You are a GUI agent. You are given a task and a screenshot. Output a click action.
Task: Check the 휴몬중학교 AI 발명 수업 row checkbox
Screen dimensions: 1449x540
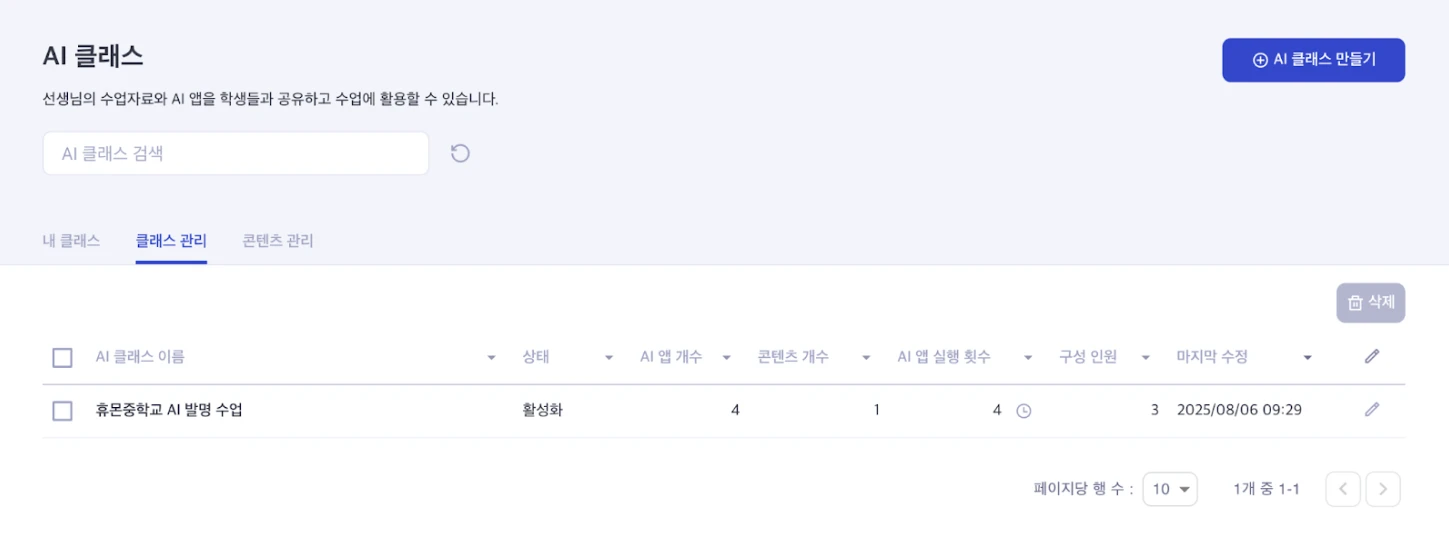[x=62, y=410]
